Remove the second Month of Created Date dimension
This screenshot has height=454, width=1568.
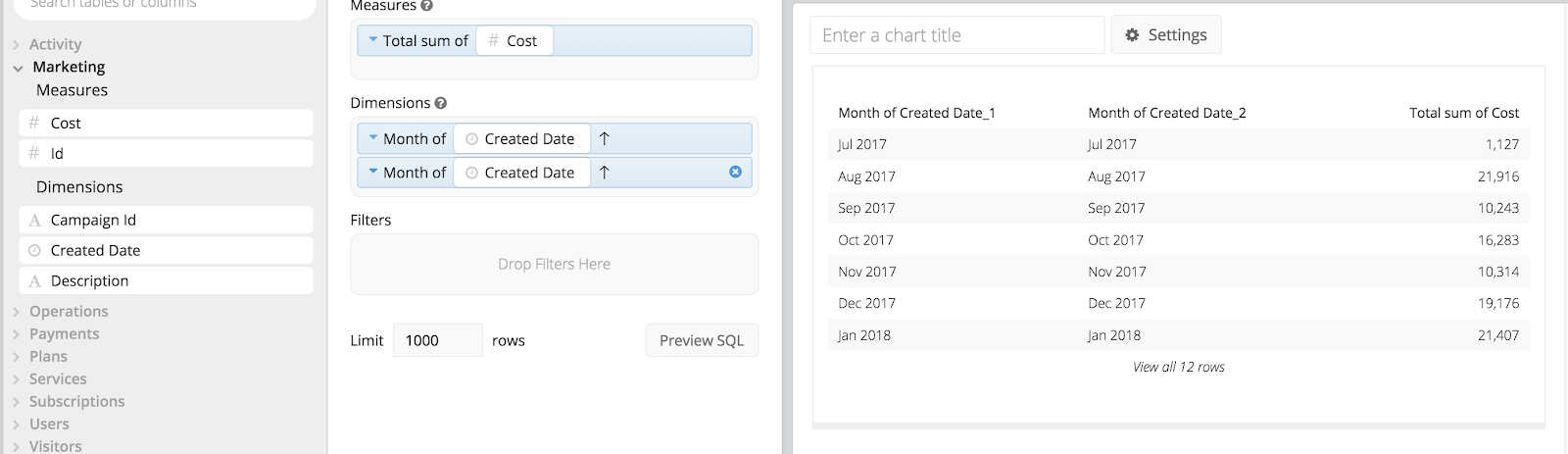pyautogui.click(x=735, y=172)
